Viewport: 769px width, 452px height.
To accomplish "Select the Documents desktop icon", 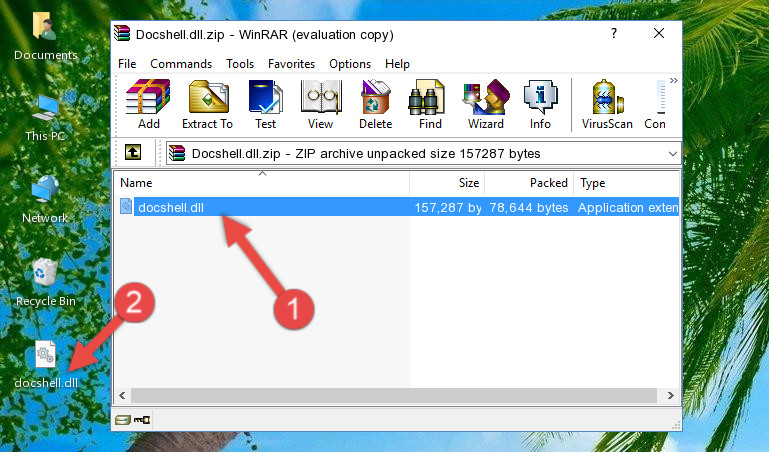I will click(x=46, y=36).
